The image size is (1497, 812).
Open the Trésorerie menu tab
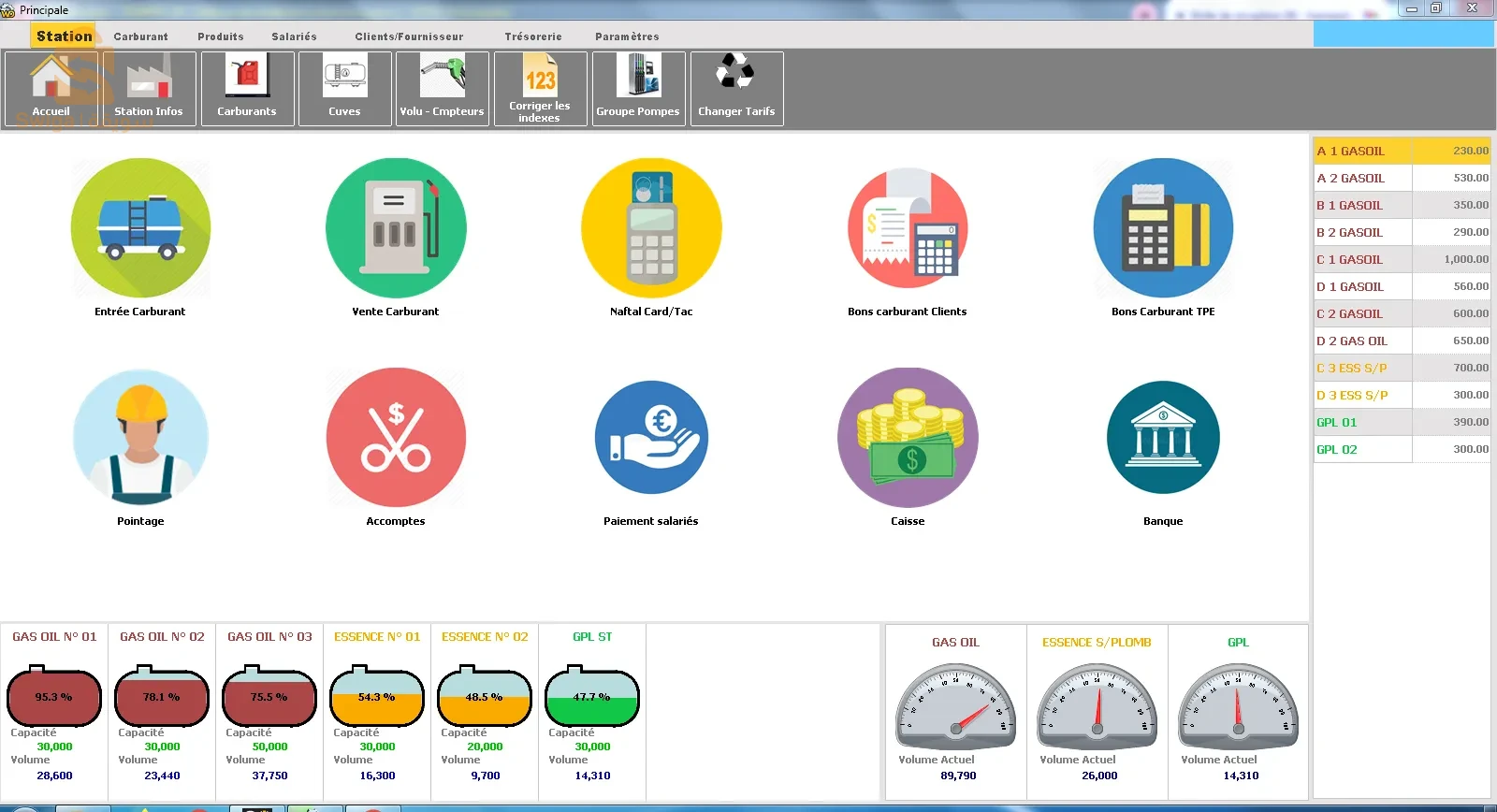coord(533,36)
